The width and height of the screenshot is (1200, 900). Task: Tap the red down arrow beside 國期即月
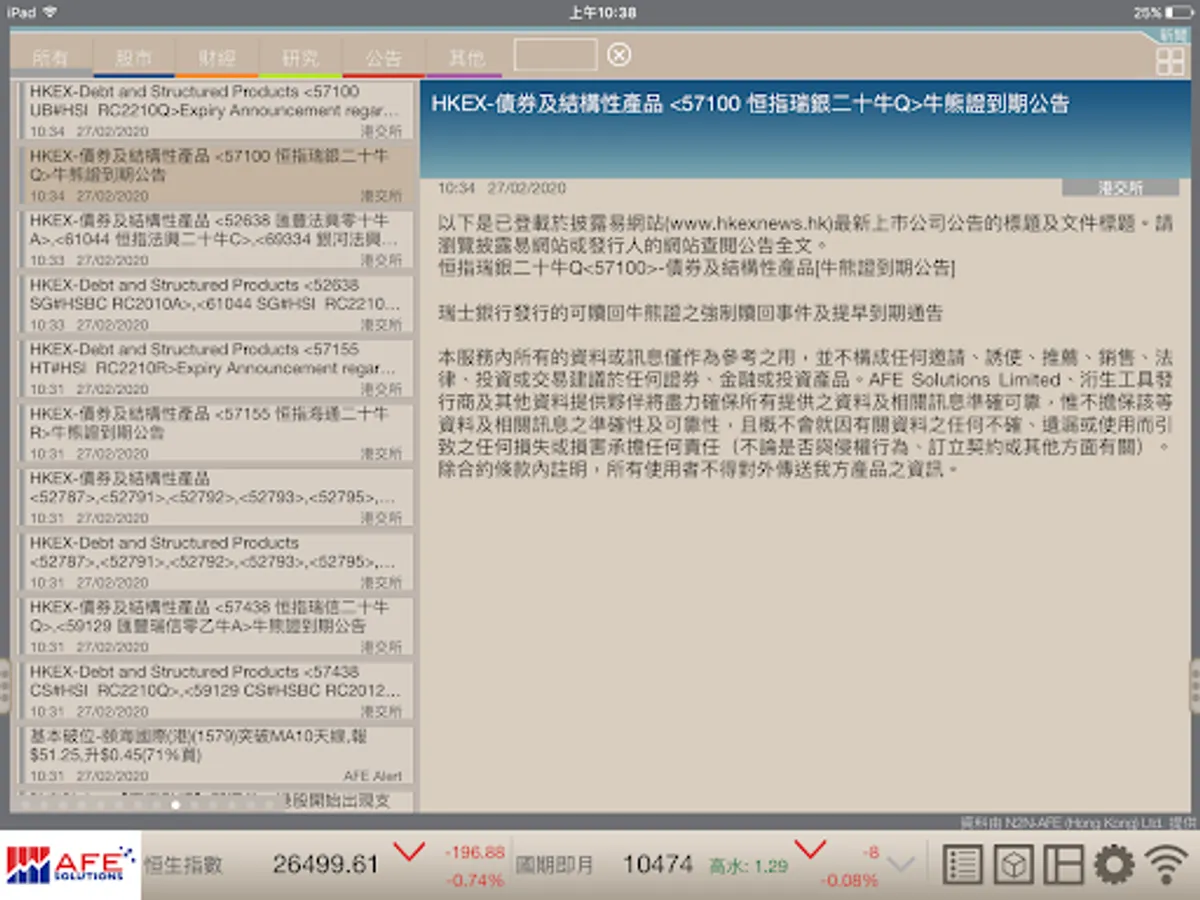[809, 851]
